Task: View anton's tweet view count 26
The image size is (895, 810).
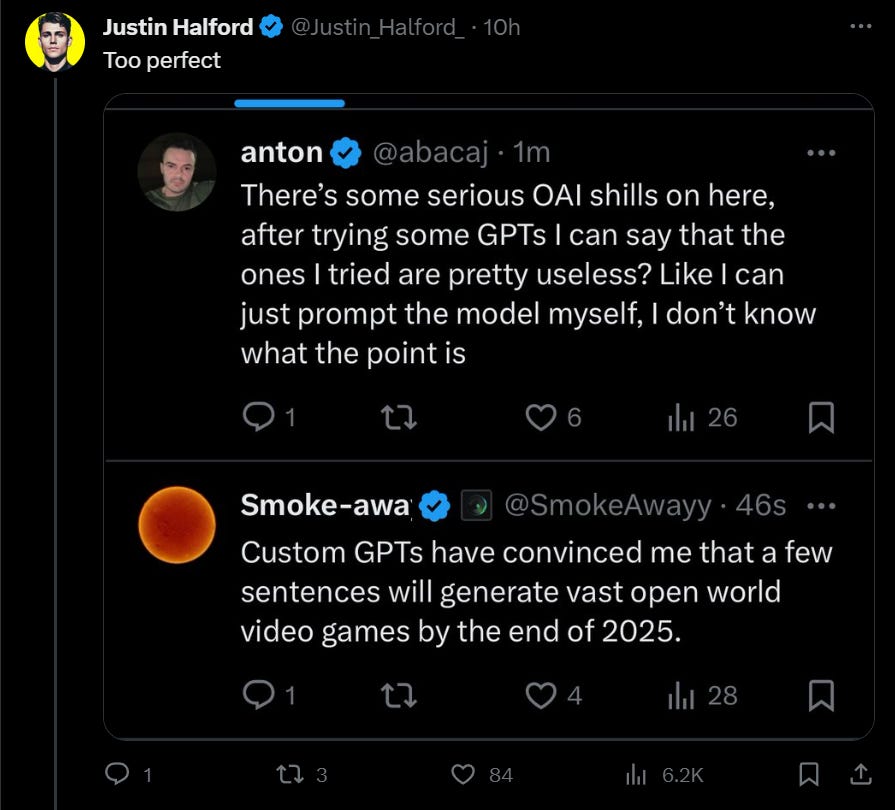Action: (703, 417)
